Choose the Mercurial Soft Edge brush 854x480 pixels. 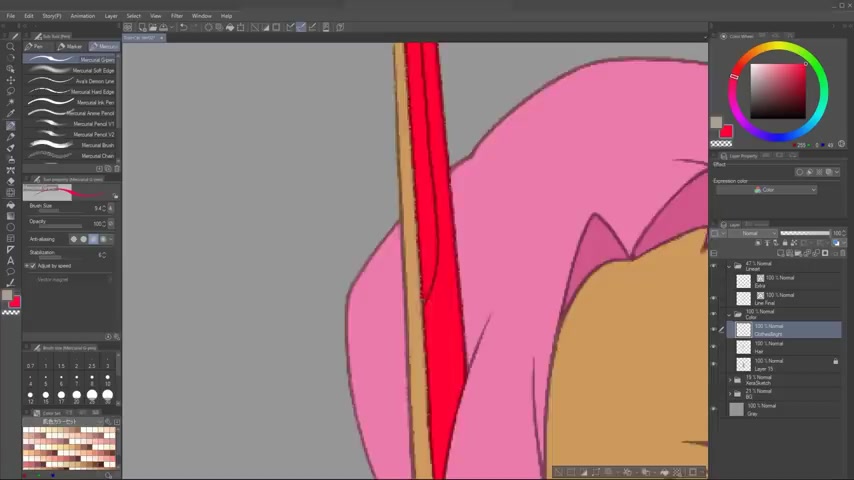(71, 70)
